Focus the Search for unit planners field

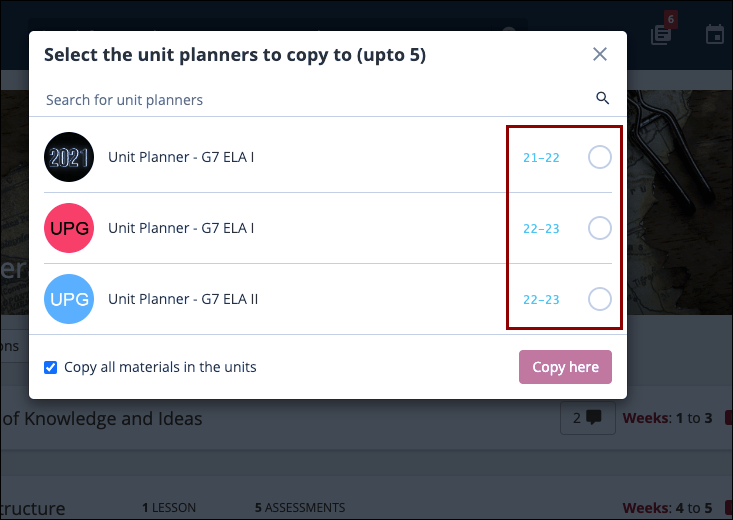tap(318, 100)
